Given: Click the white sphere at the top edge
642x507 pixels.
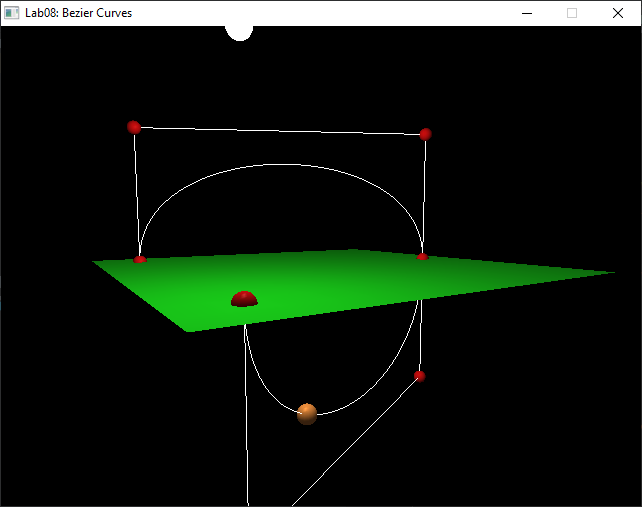Looking at the screenshot, I should 239,32.
